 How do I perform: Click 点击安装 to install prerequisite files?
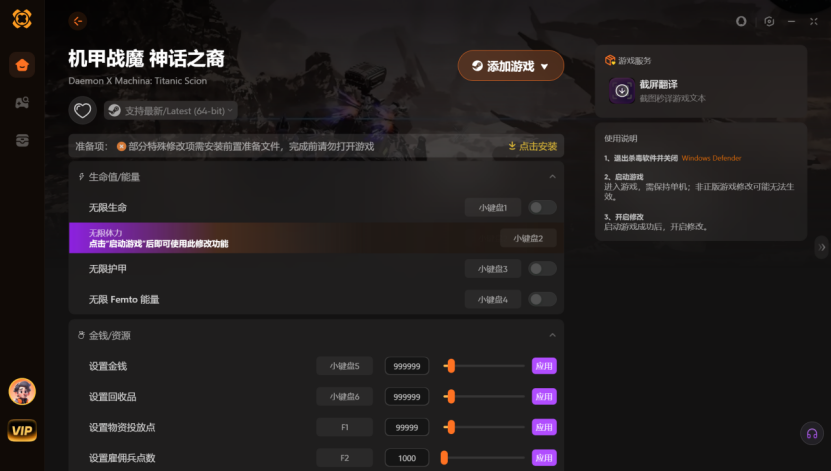(x=533, y=146)
